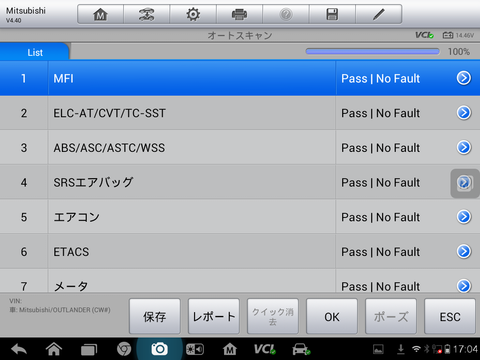480x360 pixels.
Task: Open SRSエアバッグ details arrow
Action: point(464,183)
